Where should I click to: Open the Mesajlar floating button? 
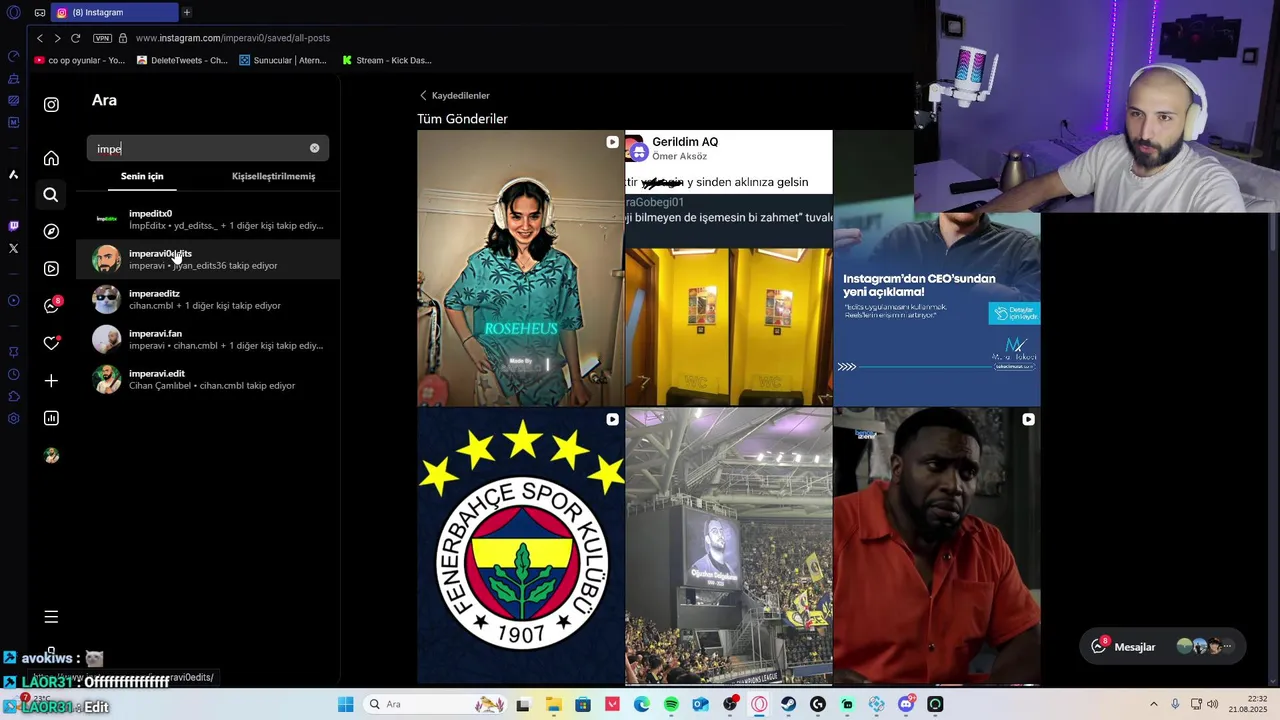point(1163,647)
